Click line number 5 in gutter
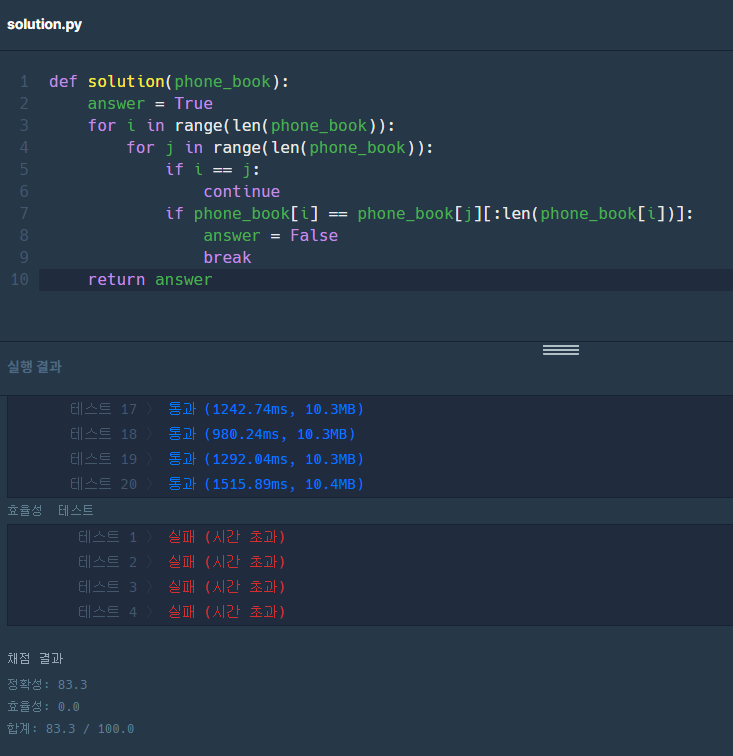733x756 pixels. click(24, 169)
